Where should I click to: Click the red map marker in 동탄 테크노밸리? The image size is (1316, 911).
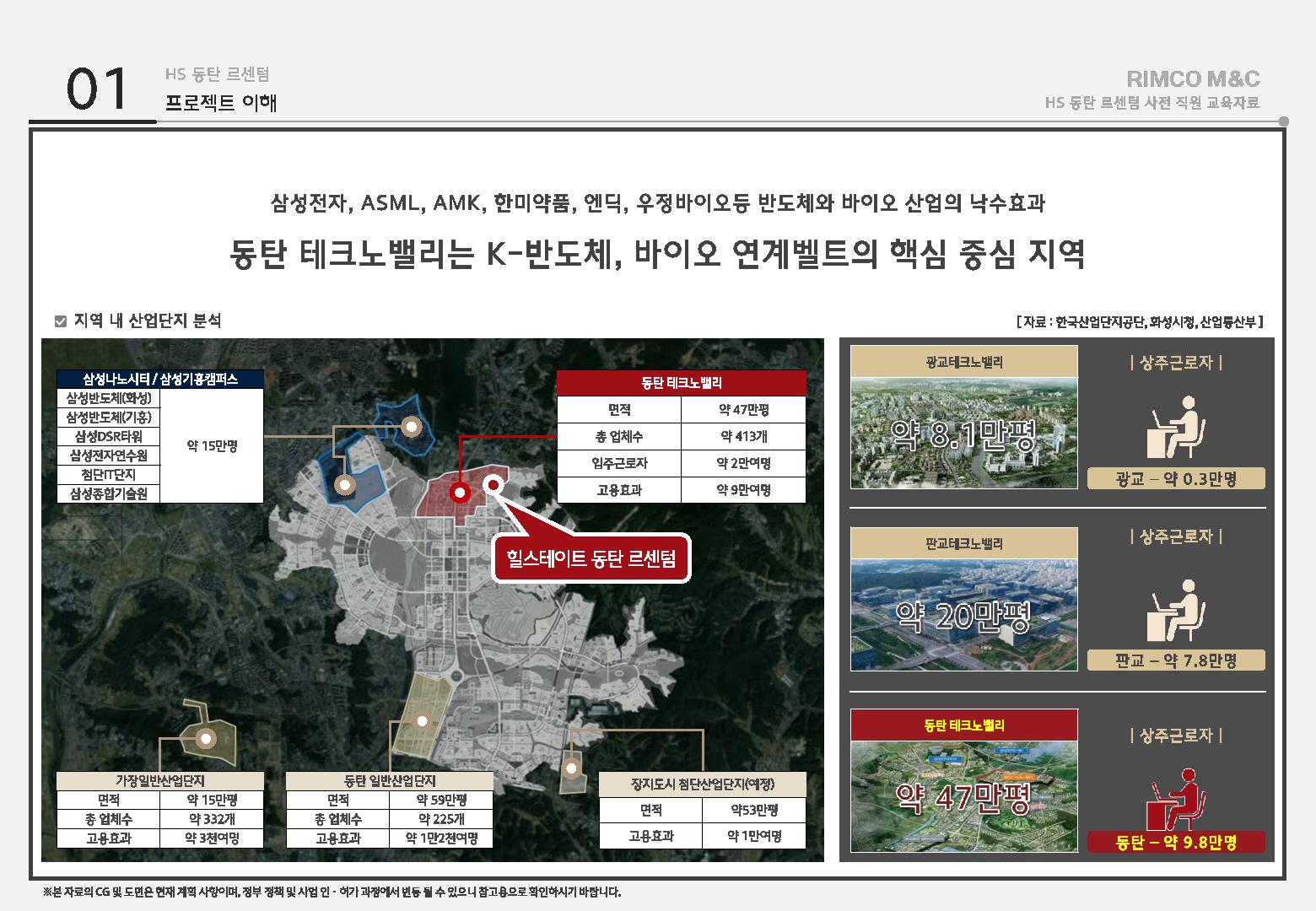pos(460,493)
